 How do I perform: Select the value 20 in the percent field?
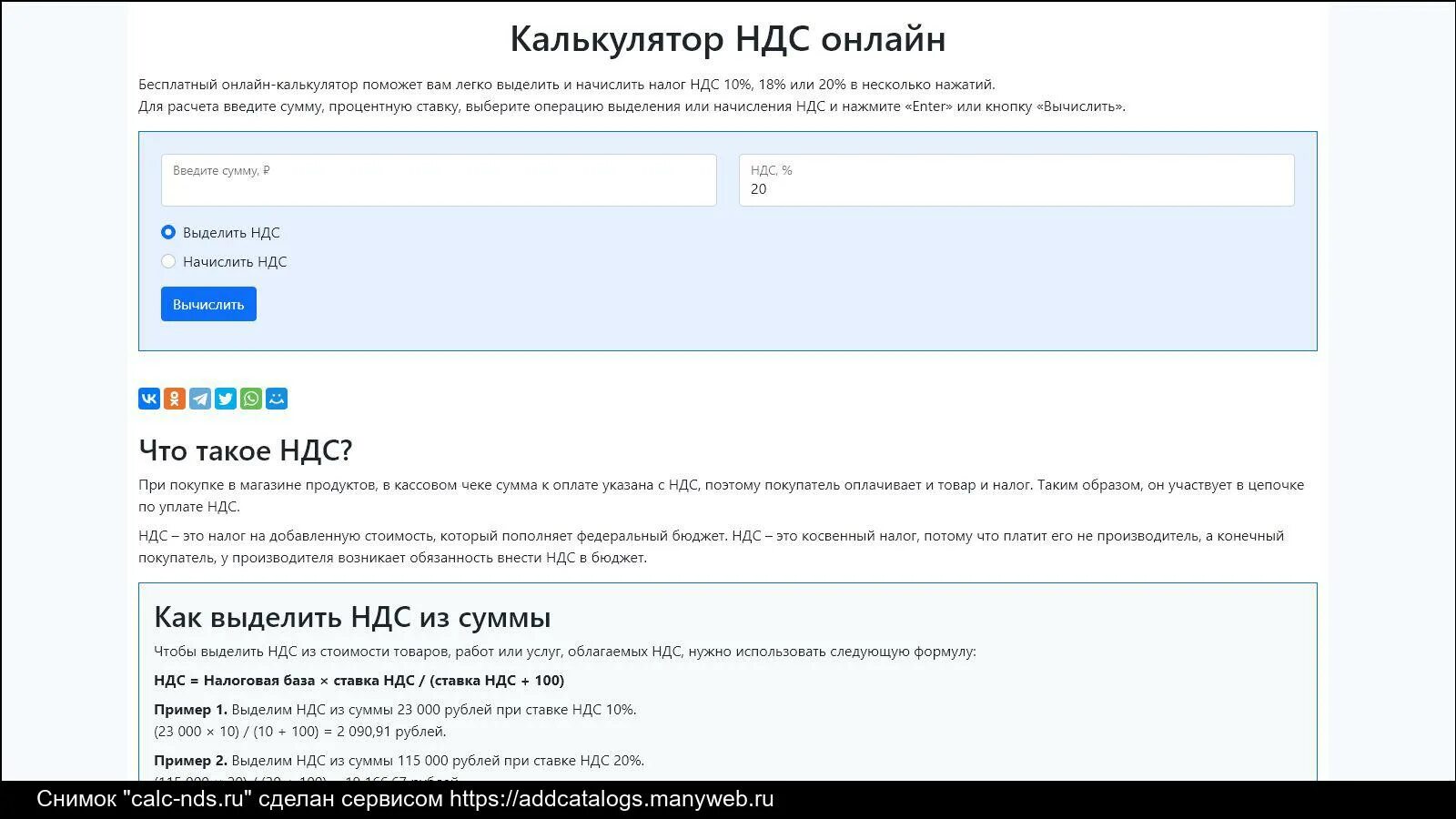click(759, 189)
